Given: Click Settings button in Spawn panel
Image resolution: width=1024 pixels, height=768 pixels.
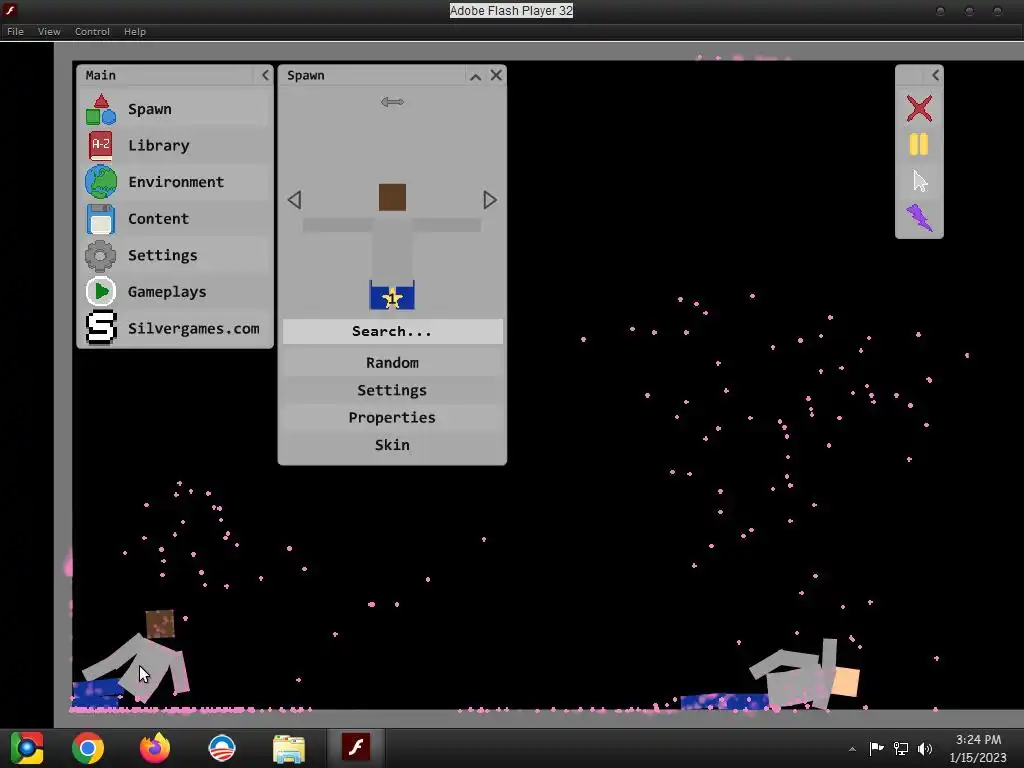Looking at the screenshot, I should [x=392, y=390].
